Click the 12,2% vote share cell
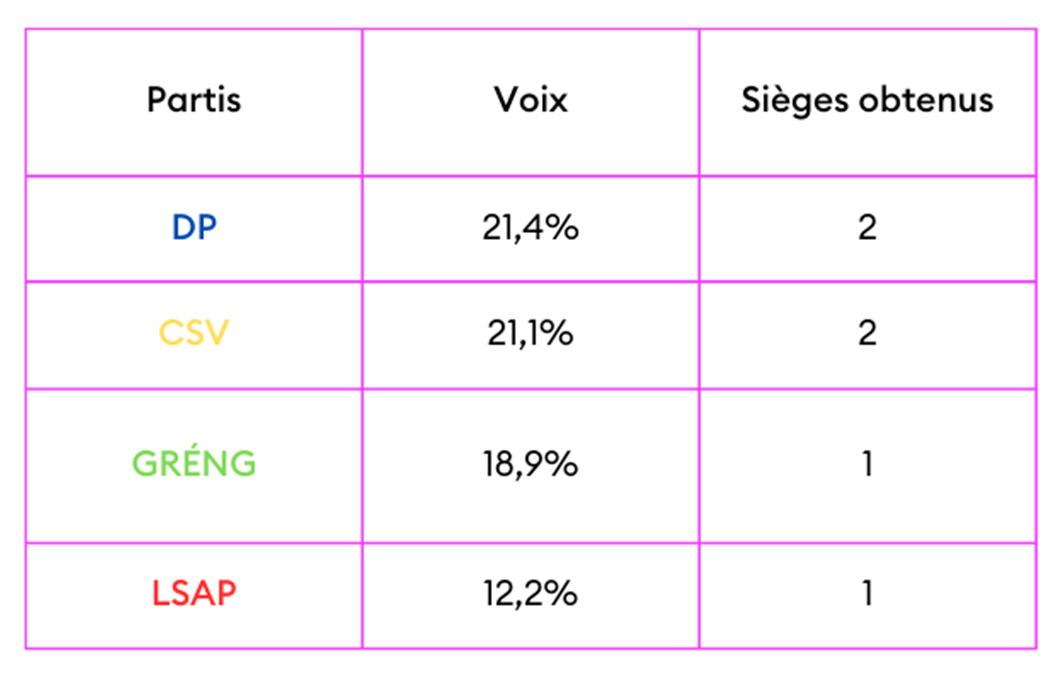 point(530,594)
